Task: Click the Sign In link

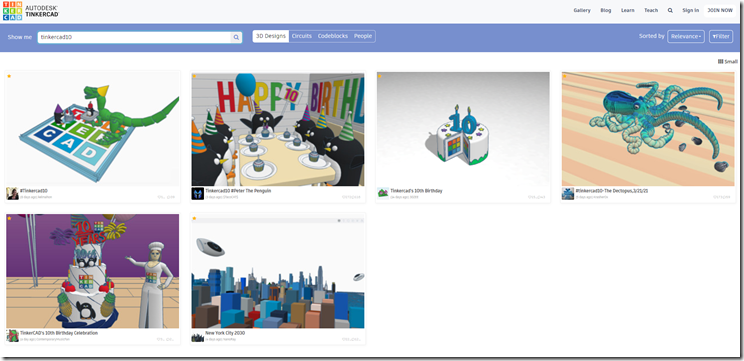Action: (690, 10)
